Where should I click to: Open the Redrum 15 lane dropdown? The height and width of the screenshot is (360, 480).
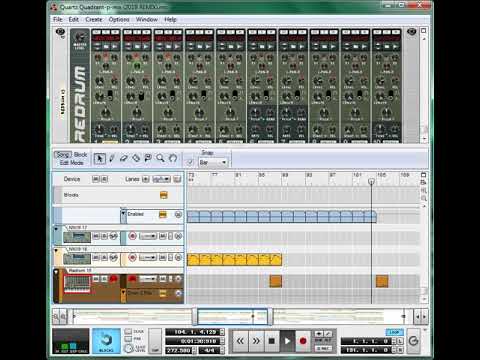[x=148, y=278]
